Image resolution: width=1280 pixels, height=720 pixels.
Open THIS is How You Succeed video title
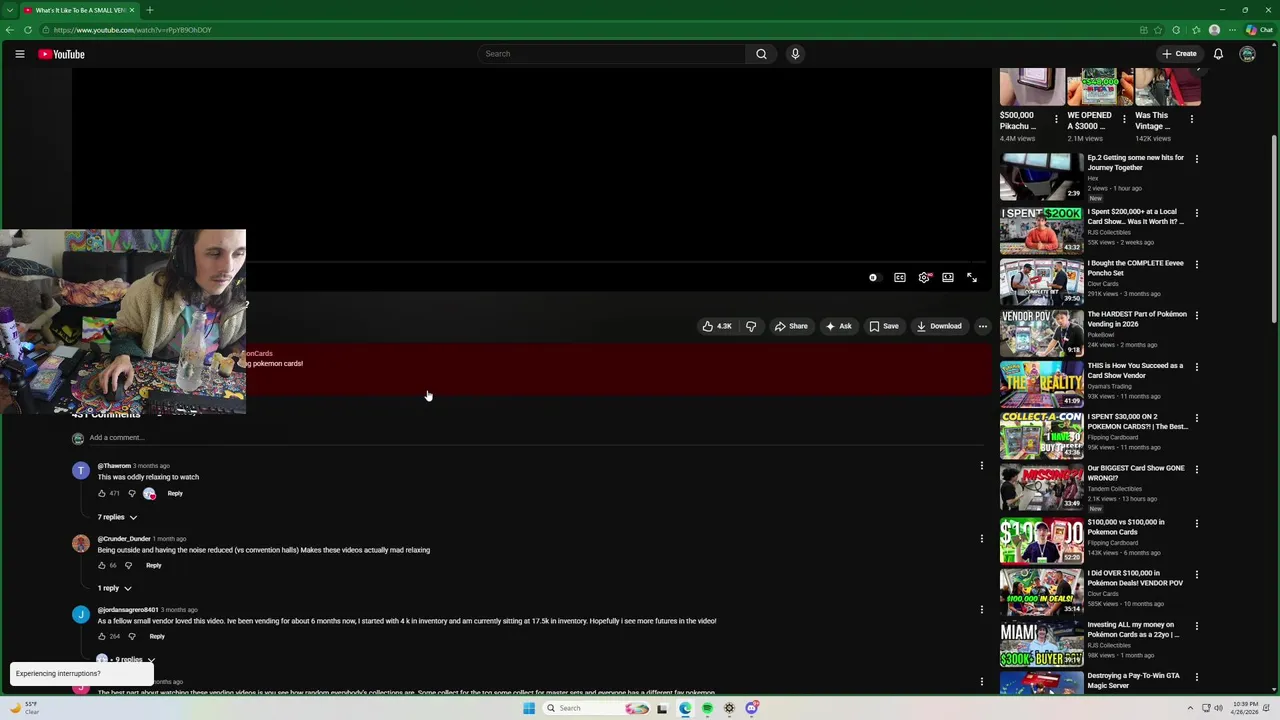pos(1135,371)
